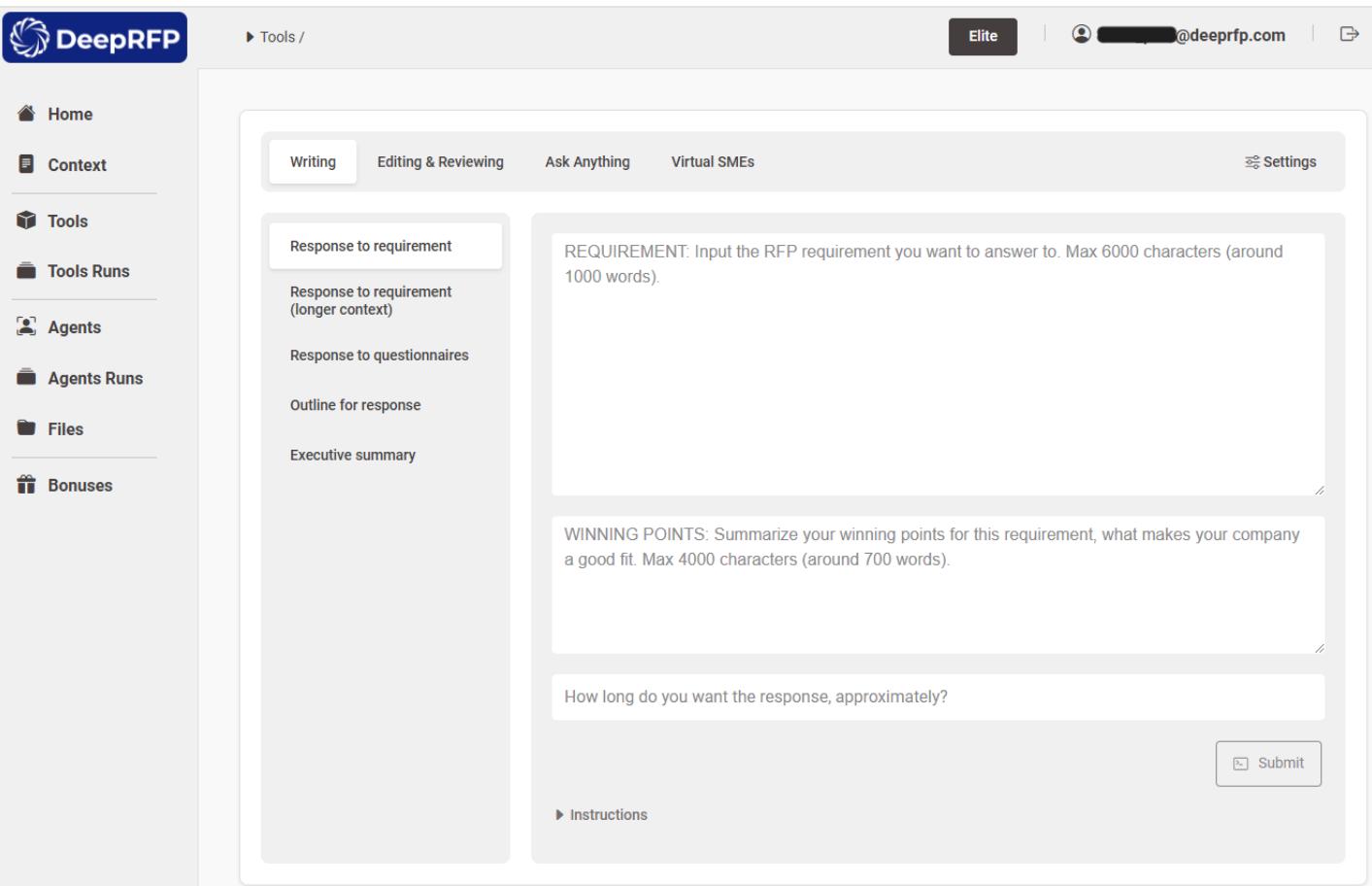
Task: Expand the Tools breadcrumb arrow
Action: 251,37
